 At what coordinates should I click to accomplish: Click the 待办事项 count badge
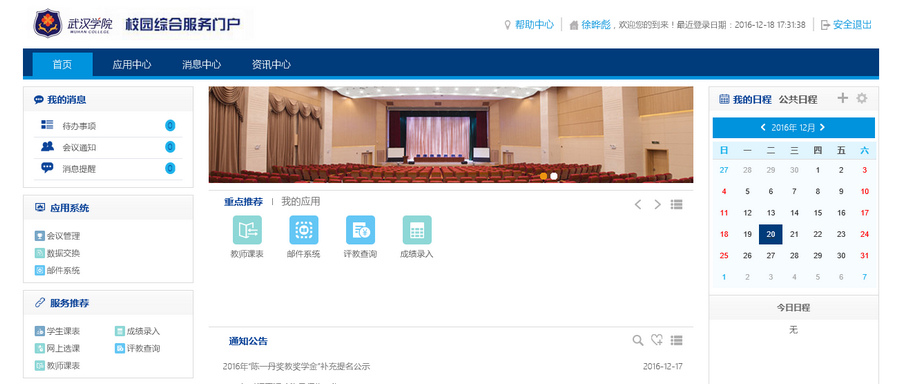tap(170, 126)
